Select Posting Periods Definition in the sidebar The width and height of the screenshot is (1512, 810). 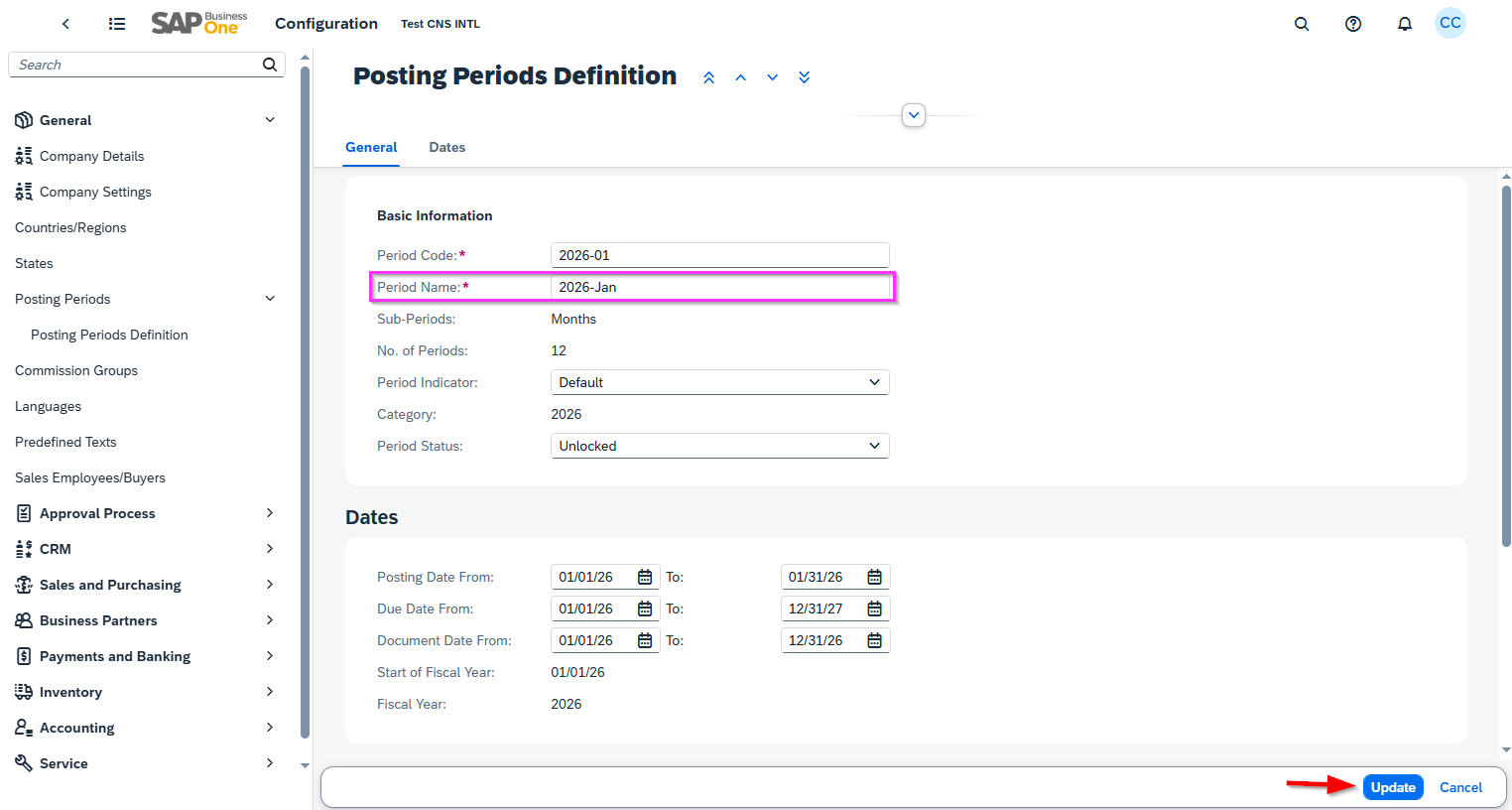point(109,335)
